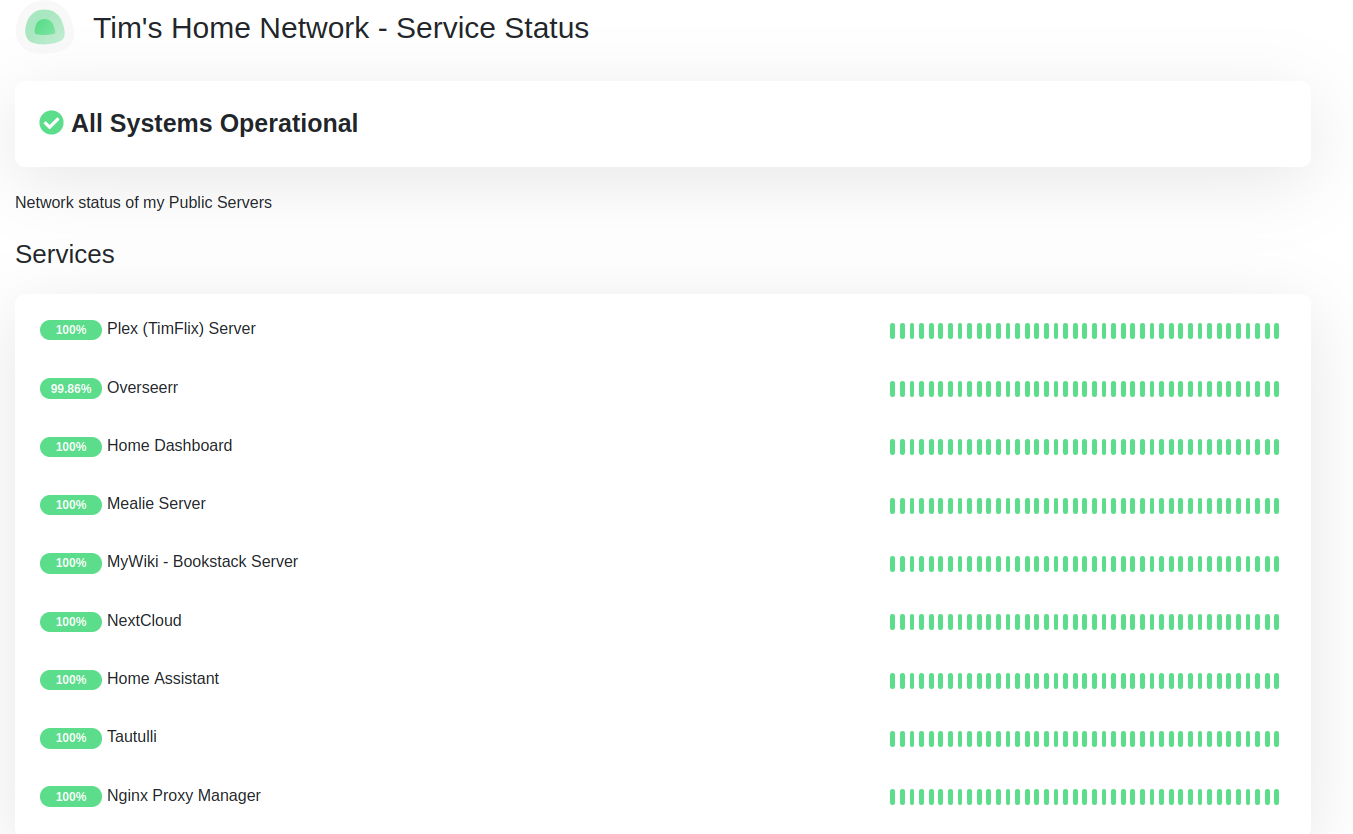Click the 100% badge for Tautulli
1353x834 pixels.
(71, 738)
